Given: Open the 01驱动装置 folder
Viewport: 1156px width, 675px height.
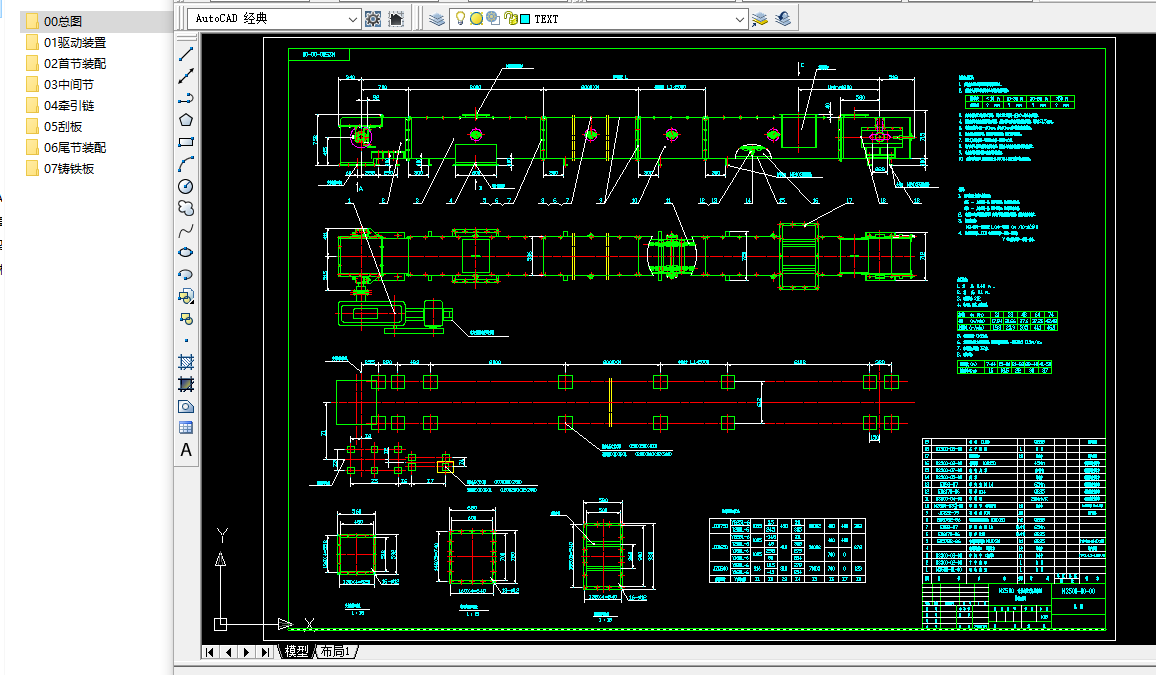Looking at the screenshot, I should tap(75, 42).
